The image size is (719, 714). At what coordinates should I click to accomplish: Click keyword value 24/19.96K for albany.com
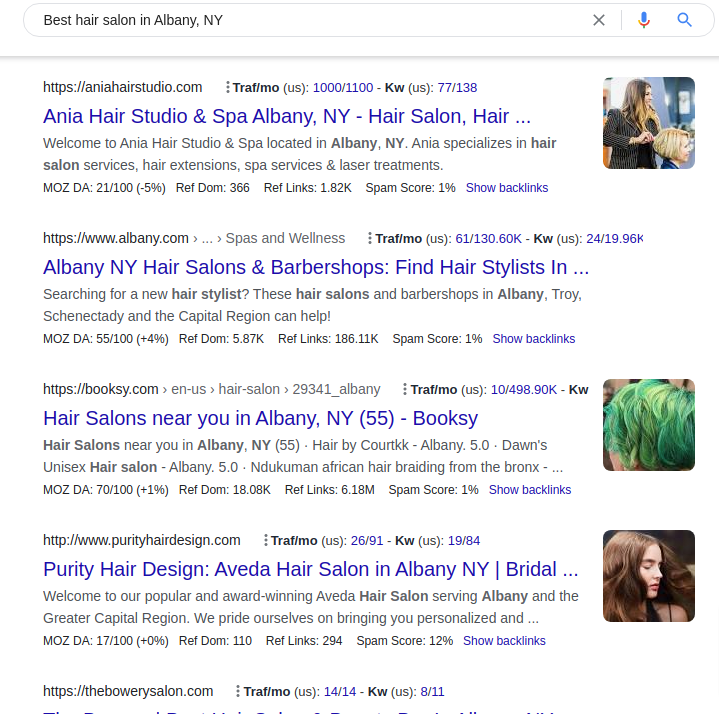[615, 238]
